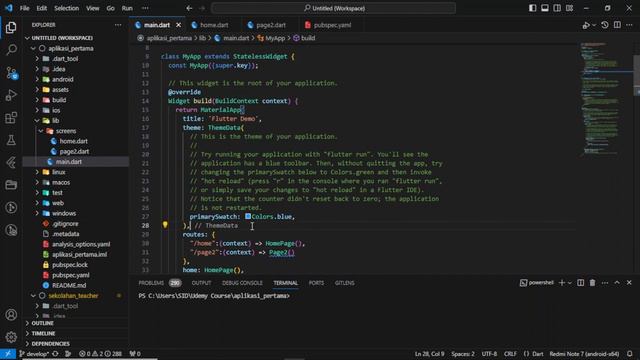
Task: Open the Extensions view
Action: click(x=11, y=118)
